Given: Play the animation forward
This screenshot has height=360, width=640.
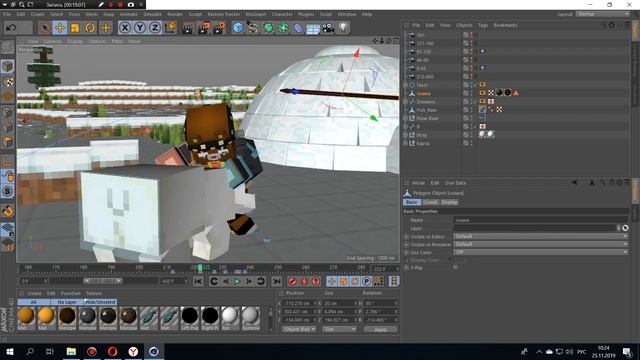Looking at the screenshot, I should pyautogui.click(x=237, y=281).
